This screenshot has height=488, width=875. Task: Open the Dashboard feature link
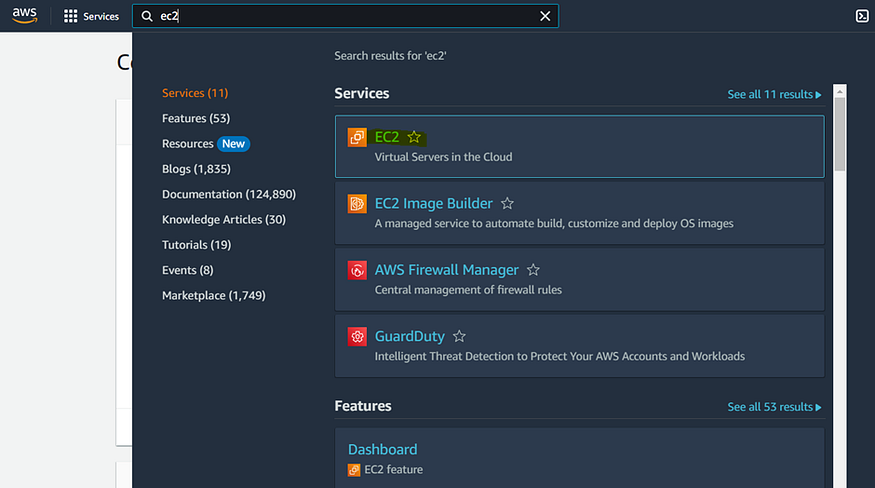382,449
